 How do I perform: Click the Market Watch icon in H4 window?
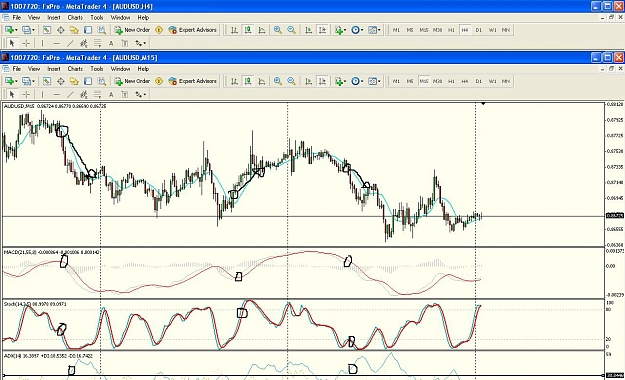tap(47, 30)
